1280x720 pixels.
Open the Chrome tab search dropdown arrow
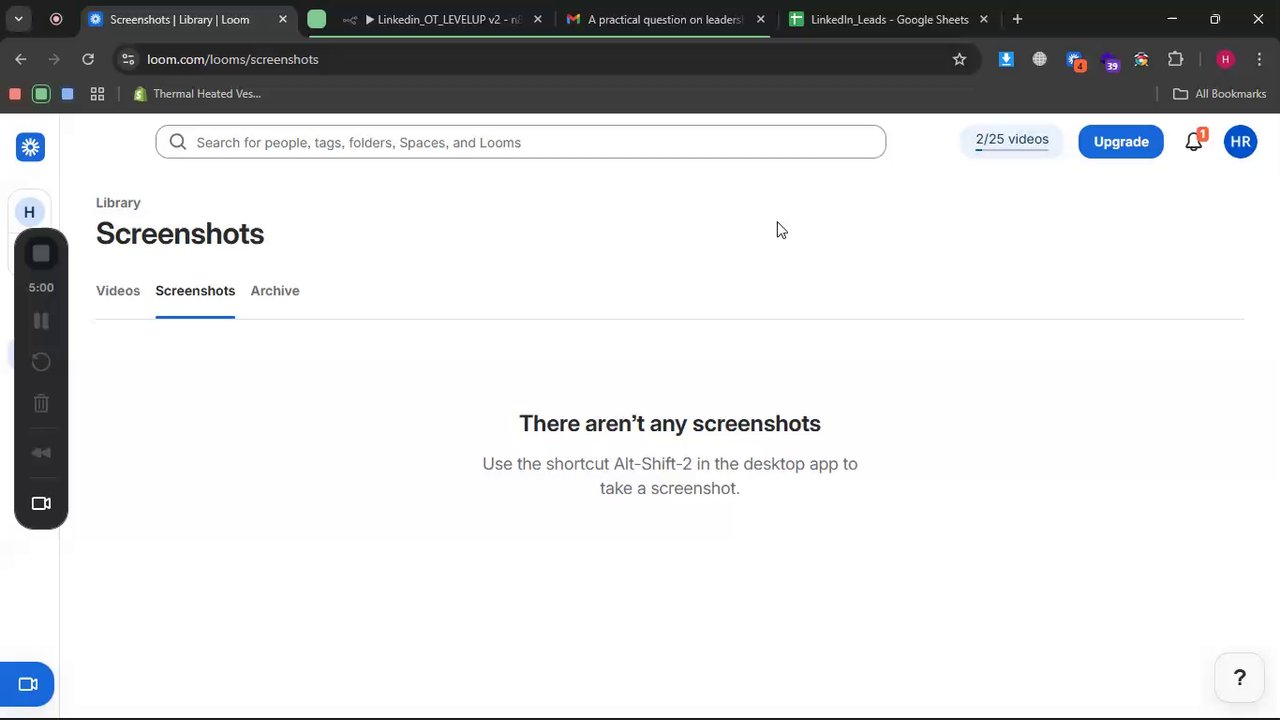(18, 19)
